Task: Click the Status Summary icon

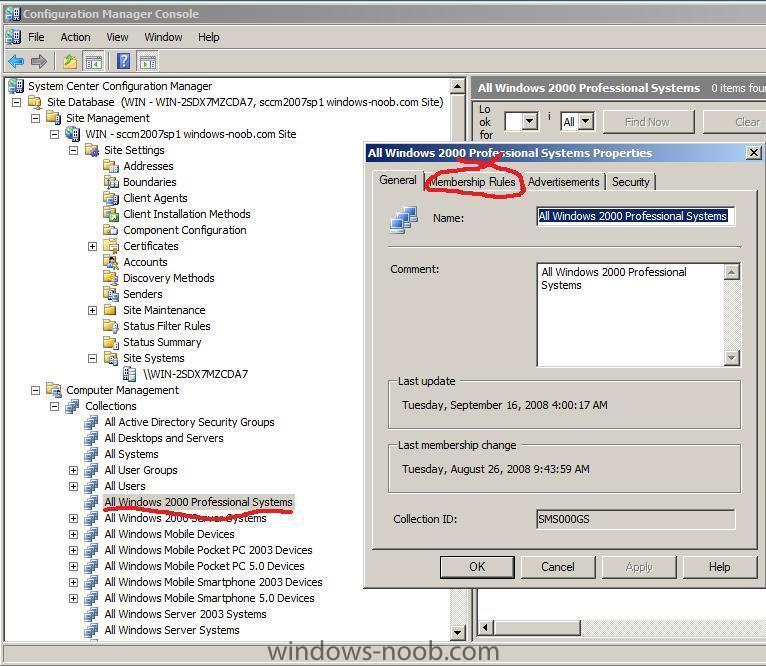Action: pyautogui.click(x=111, y=342)
